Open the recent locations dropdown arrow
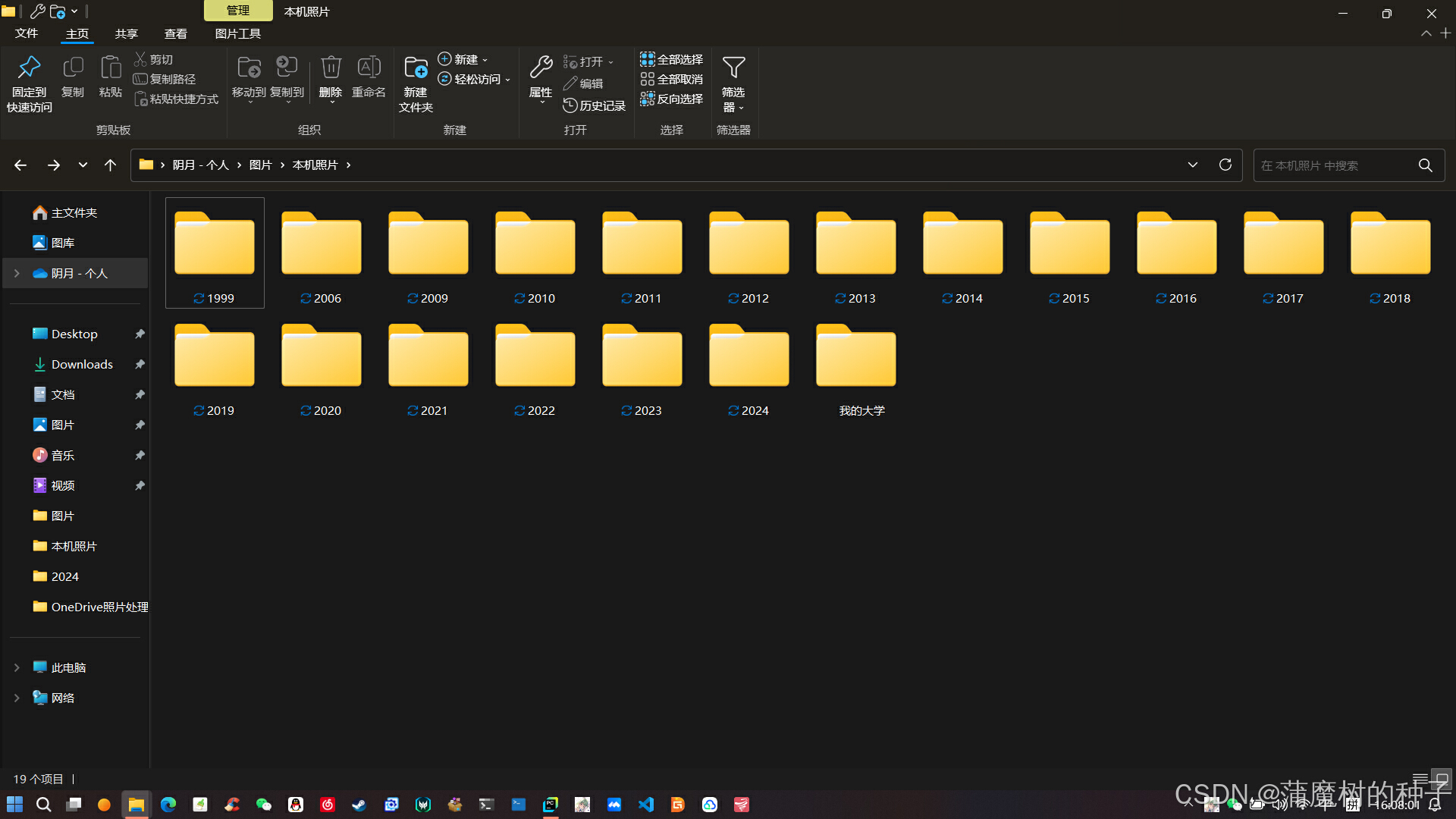Viewport: 1456px width, 819px height. click(83, 165)
